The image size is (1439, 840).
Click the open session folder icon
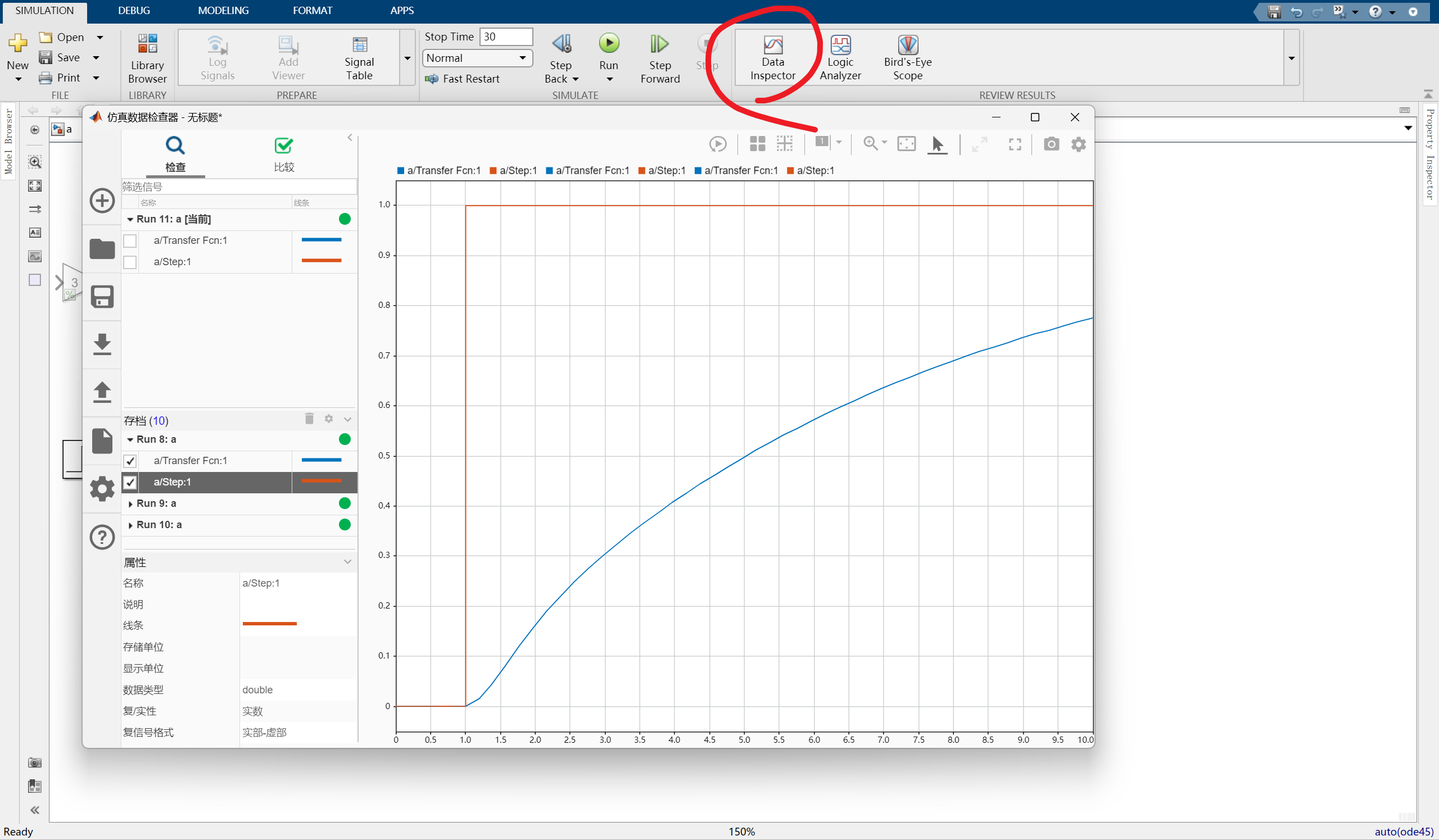(x=102, y=249)
